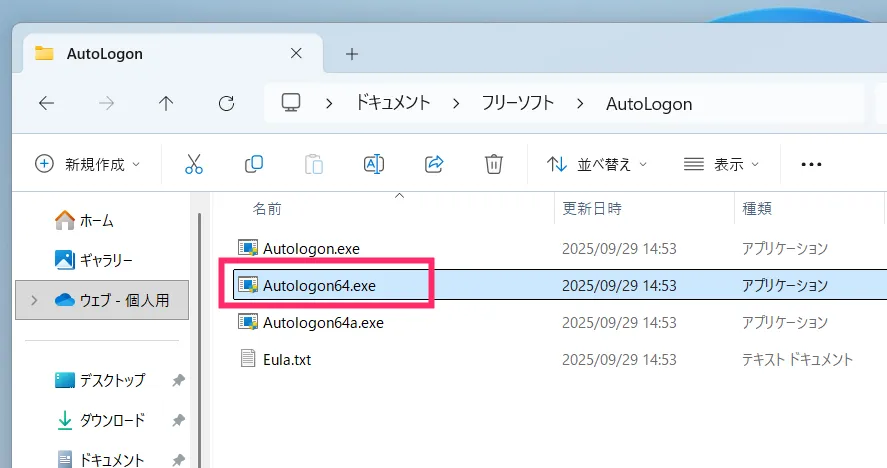Click the Rename icon in toolbar
This screenshot has width=887, height=468.
point(374,164)
